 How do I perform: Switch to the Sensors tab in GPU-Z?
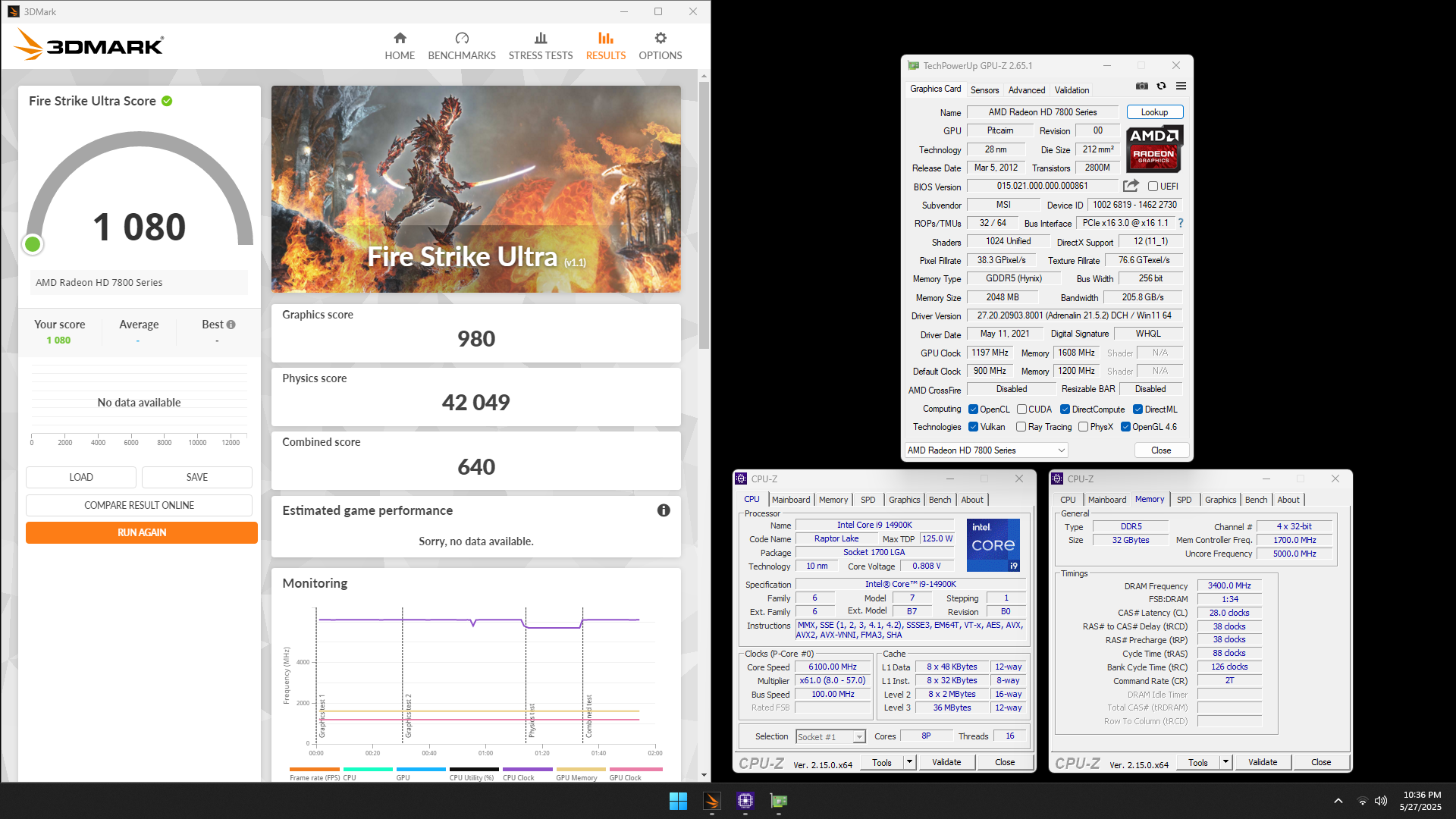click(984, 90)
